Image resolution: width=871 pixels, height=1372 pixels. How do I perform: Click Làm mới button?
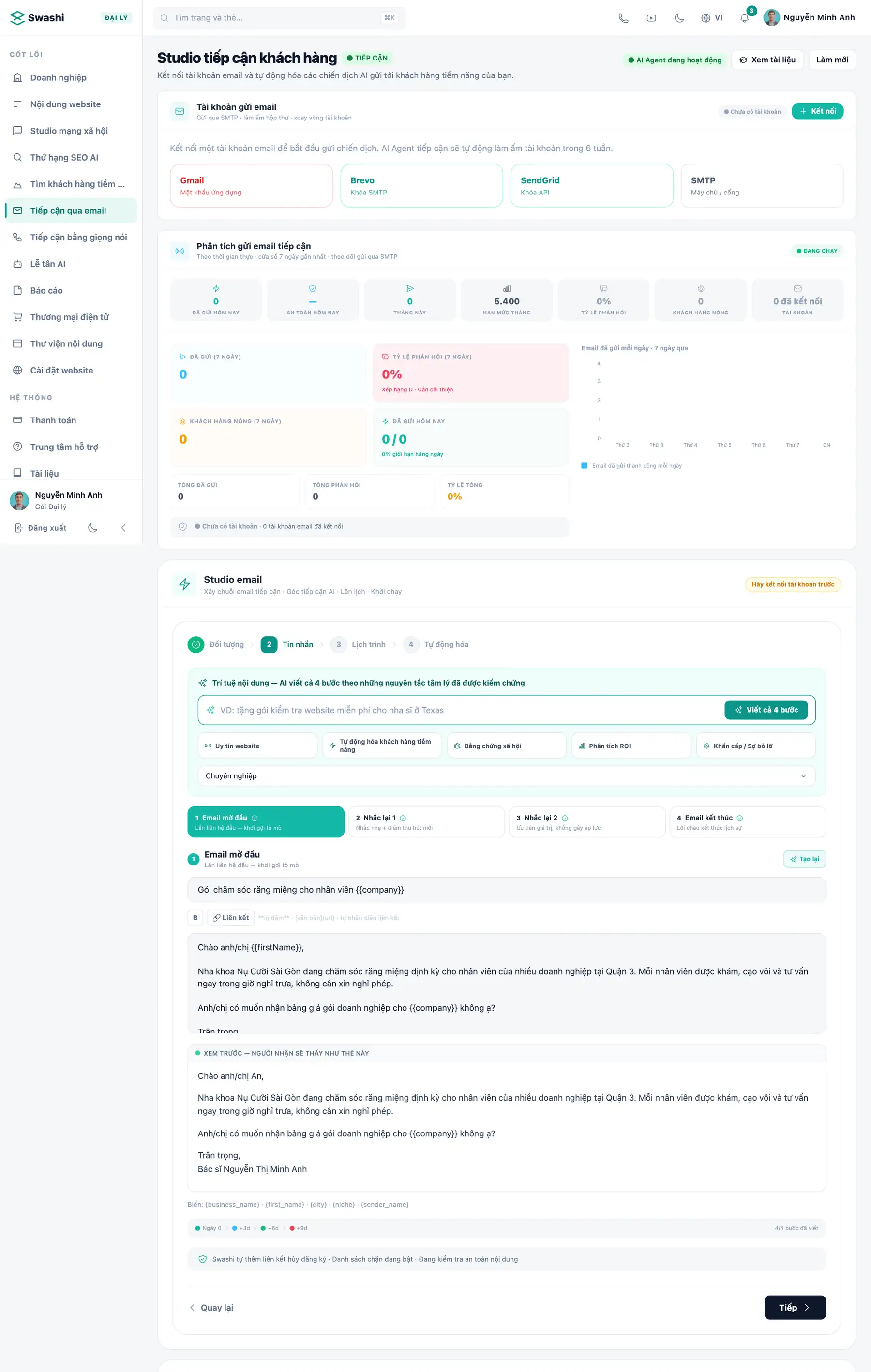click(832, 60)
